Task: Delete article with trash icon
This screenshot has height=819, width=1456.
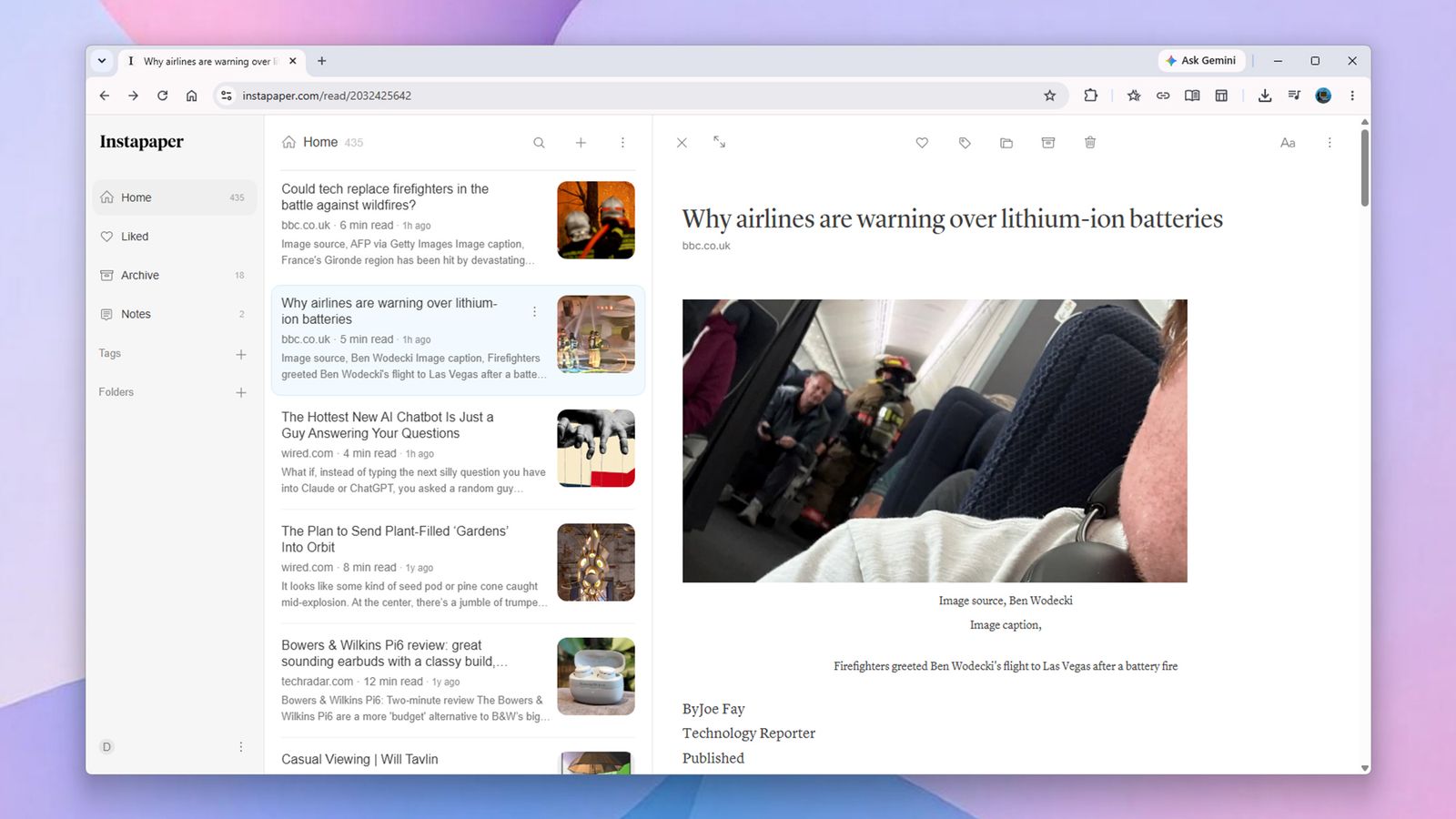Action: pos(1090,143)
